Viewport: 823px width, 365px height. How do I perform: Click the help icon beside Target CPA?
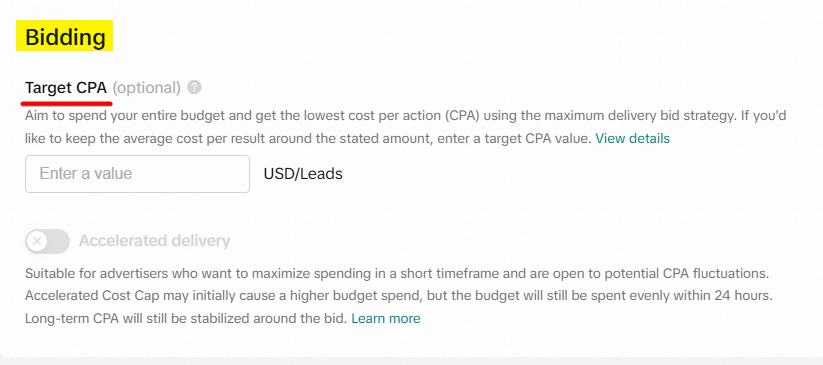point(194,87)
